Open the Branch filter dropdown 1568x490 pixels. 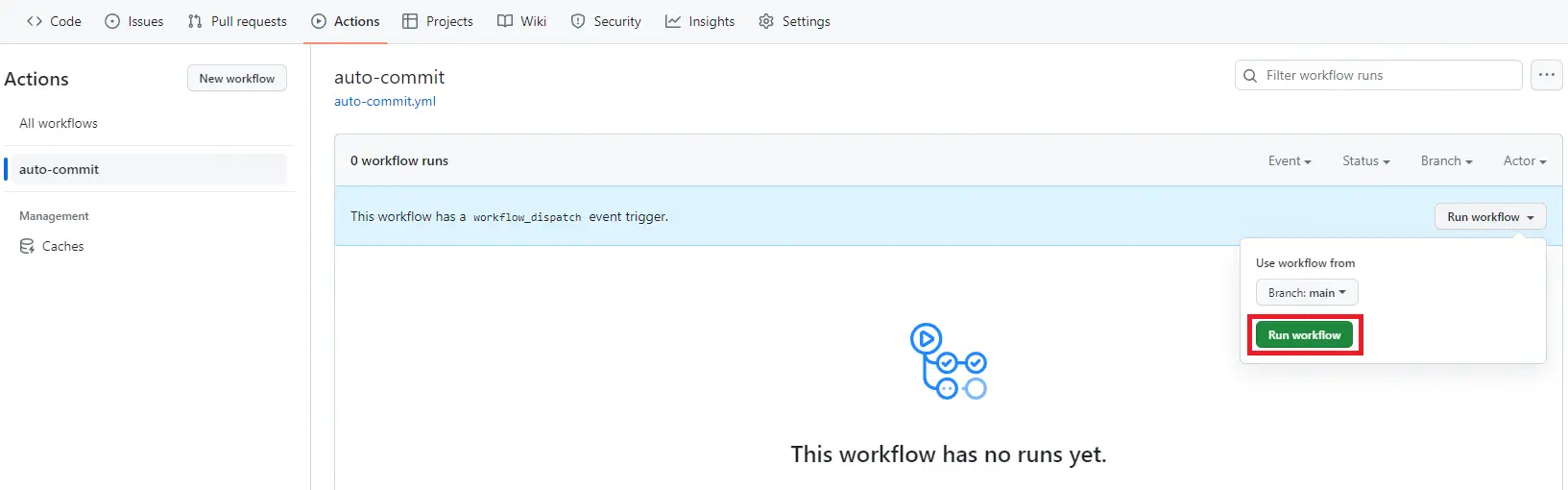pyautogui.click(x=1446, y=161)
